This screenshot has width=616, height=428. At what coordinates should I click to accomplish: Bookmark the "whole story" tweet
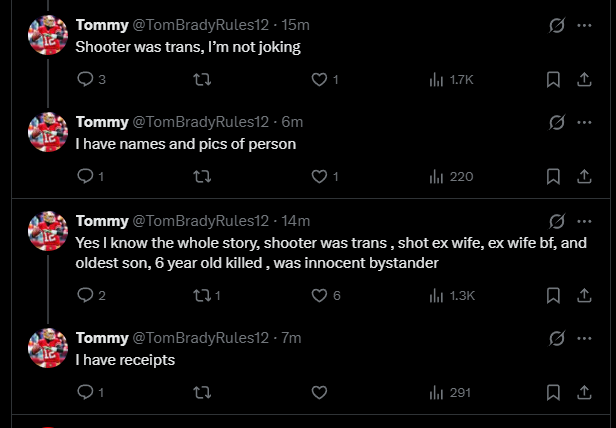coord(553,295)
